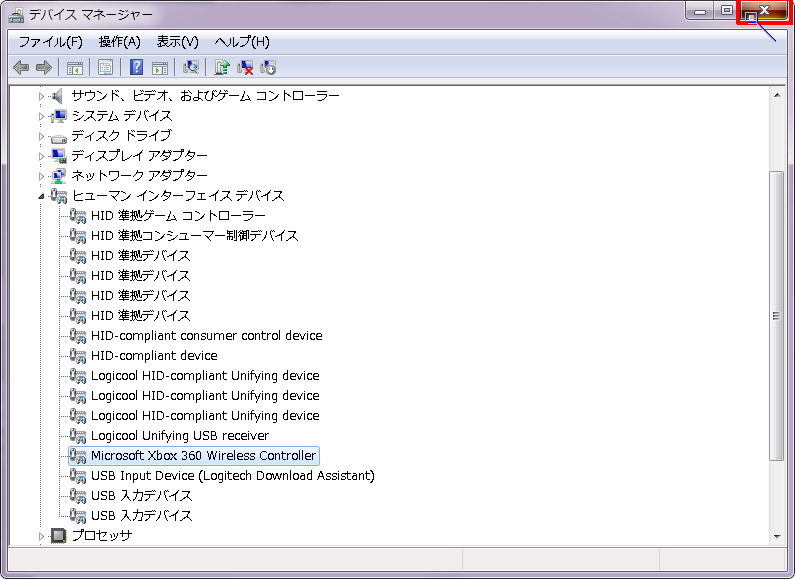
Task: Click the Disable device toolbar icon
Action: pos(268,67)
